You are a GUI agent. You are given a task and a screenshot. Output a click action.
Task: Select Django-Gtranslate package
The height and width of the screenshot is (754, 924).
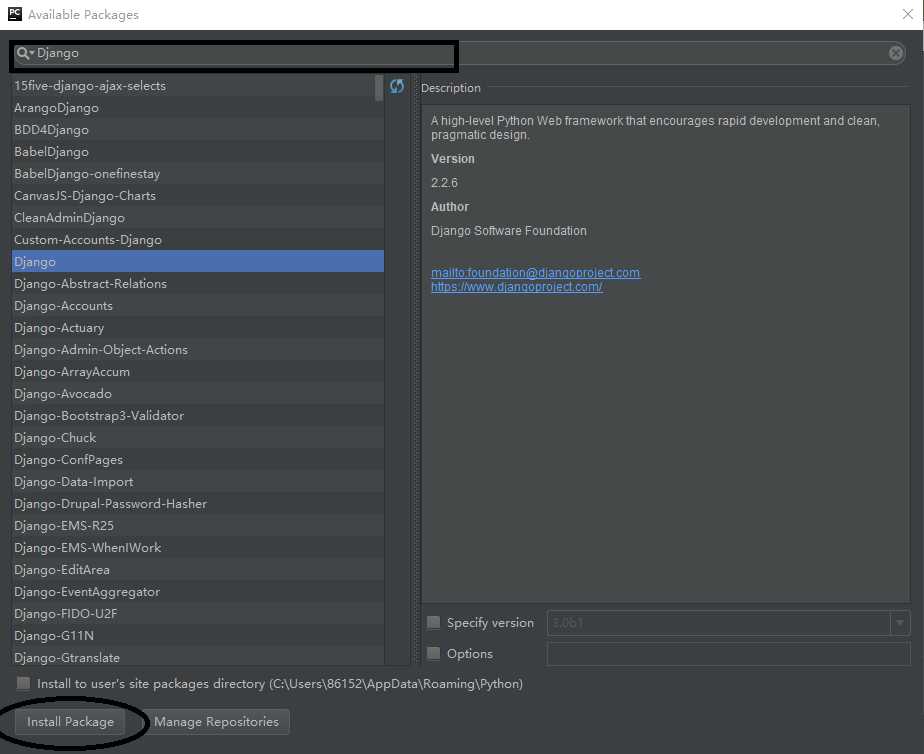(x=197, y=657)
